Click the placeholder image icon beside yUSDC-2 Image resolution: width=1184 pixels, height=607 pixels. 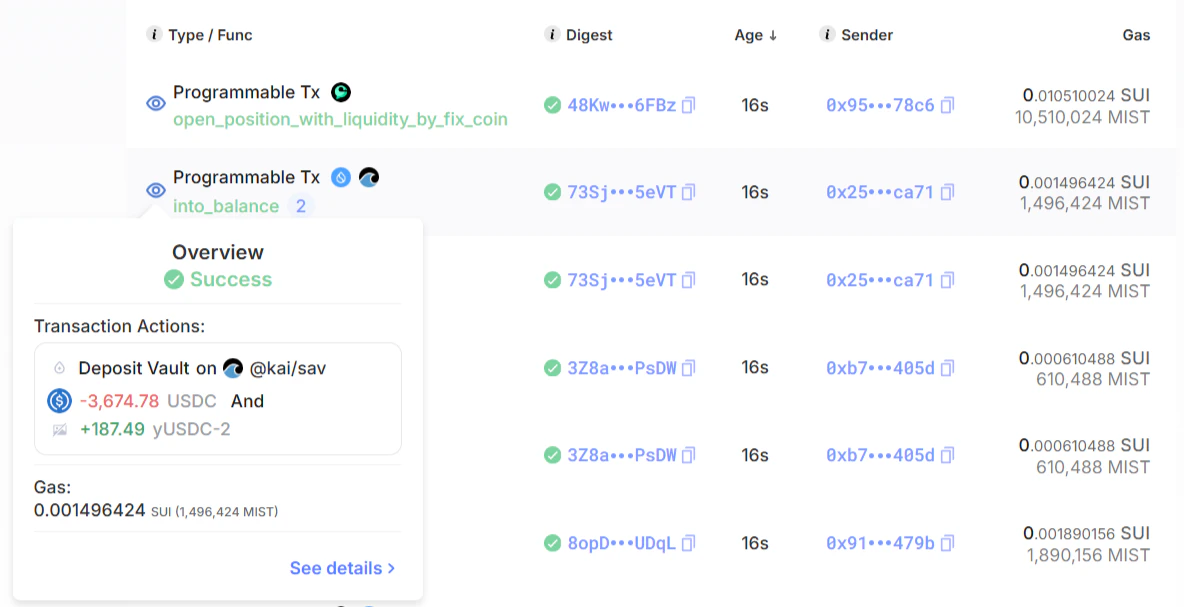(x=60, y=430)
